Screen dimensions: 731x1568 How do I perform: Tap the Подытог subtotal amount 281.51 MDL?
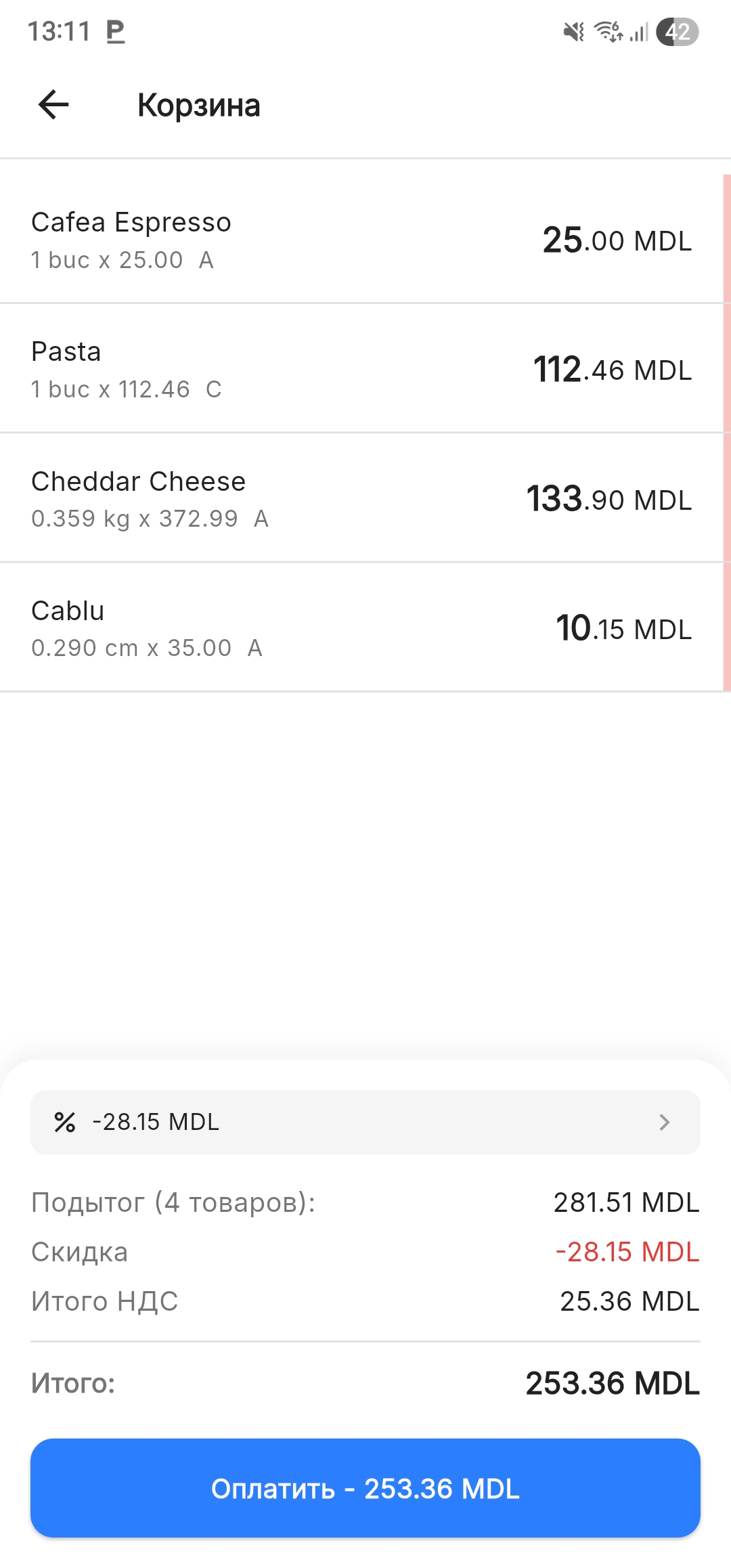626,1202
